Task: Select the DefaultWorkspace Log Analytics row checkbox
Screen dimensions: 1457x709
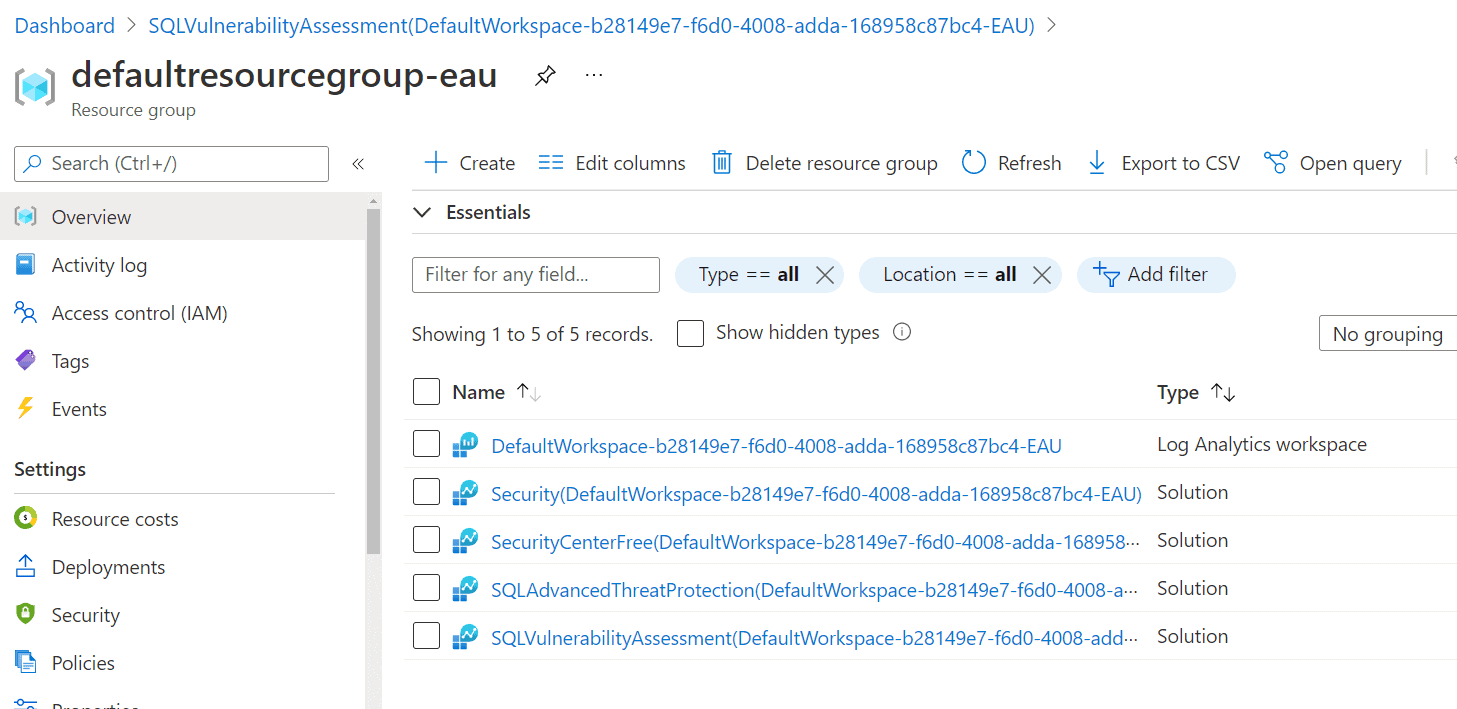Action: tap(427, 444)
